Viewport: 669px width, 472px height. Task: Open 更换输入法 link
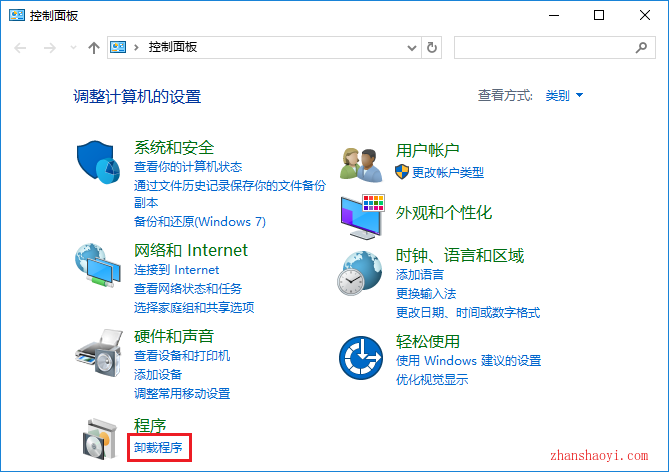426,293
